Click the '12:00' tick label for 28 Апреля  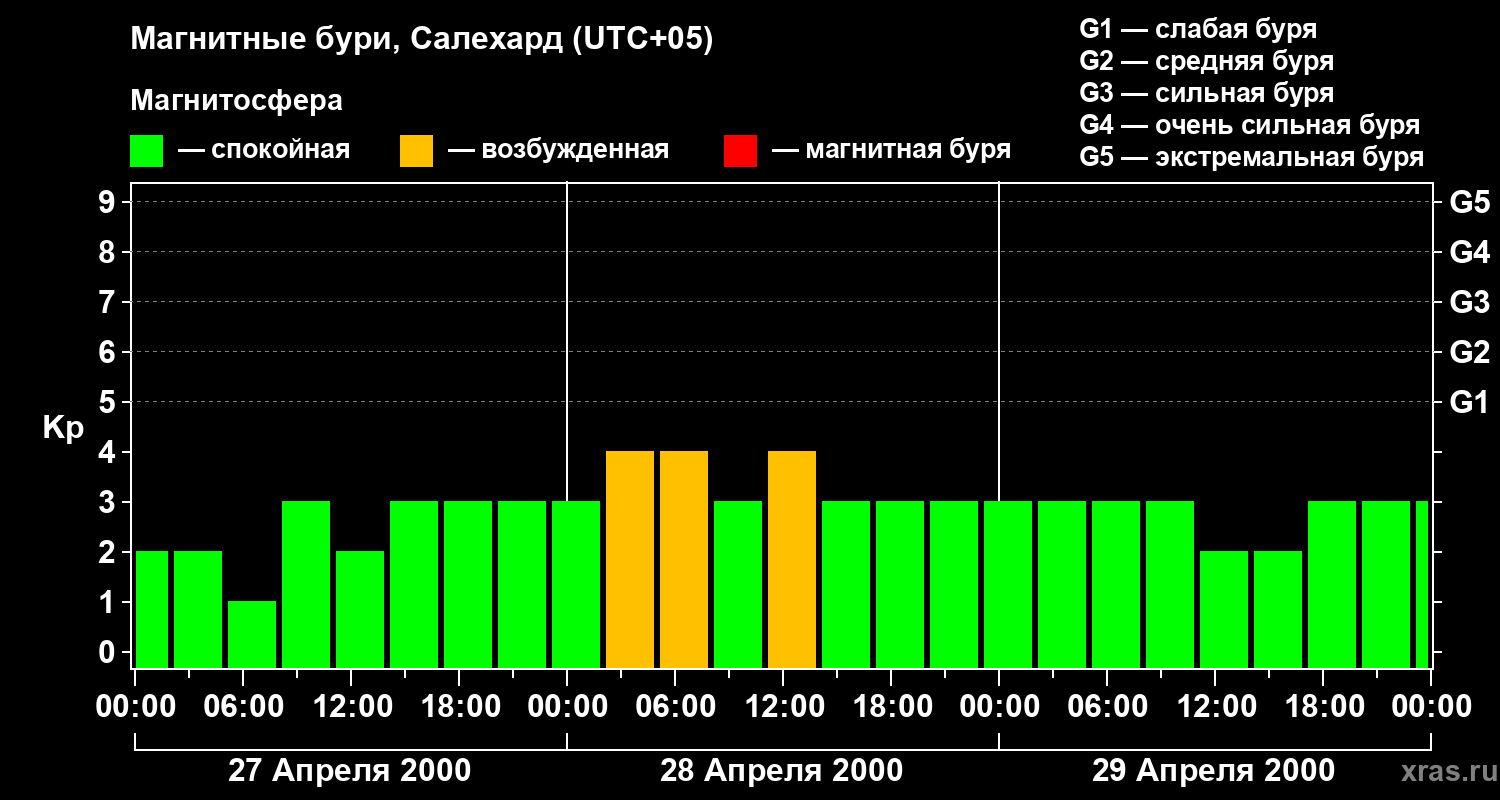(x=783, y=707)
